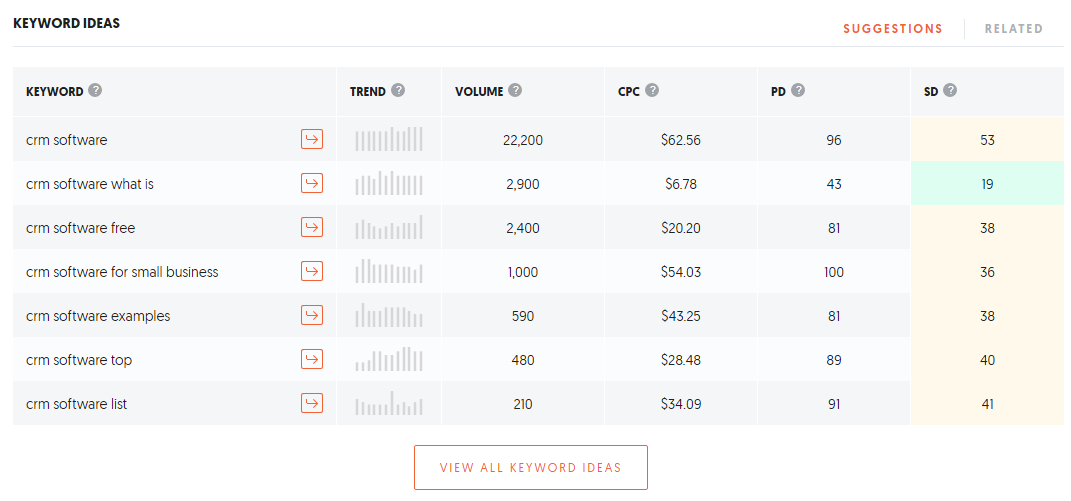1071x501 pixels.
Task: Click help icon beside KEYWORD header
Action: coord(95,90)
